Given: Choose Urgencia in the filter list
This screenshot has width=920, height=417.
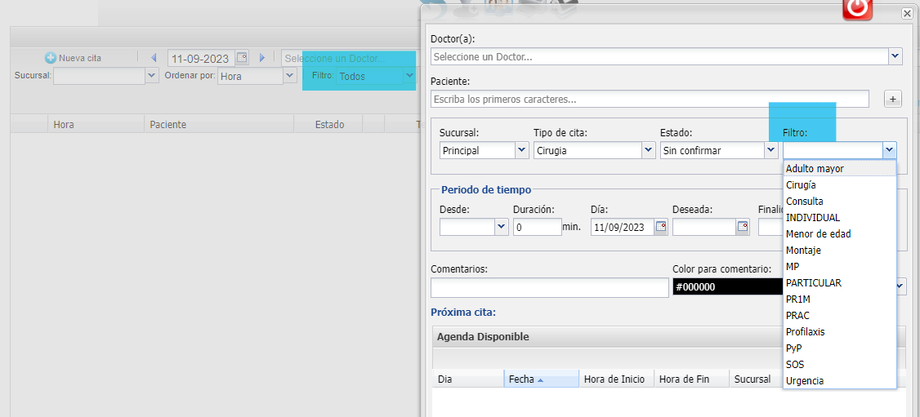Looking at the screenshot, I should 805,380.
